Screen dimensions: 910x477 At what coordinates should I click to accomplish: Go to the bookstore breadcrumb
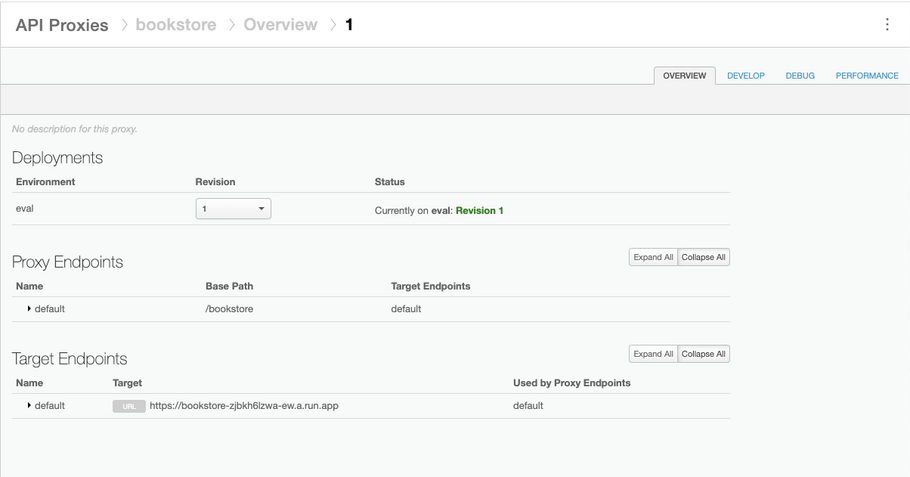pos(176,25)
